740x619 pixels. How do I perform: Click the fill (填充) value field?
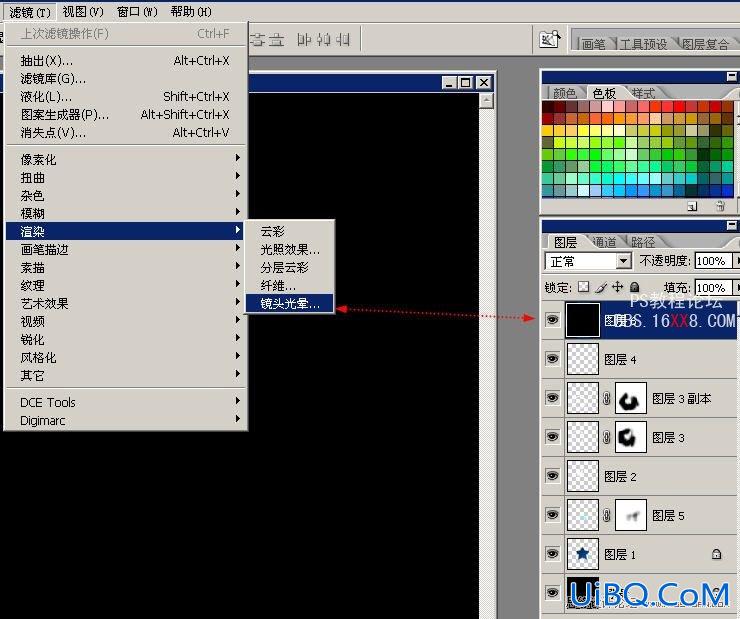(x=712, y=287)
